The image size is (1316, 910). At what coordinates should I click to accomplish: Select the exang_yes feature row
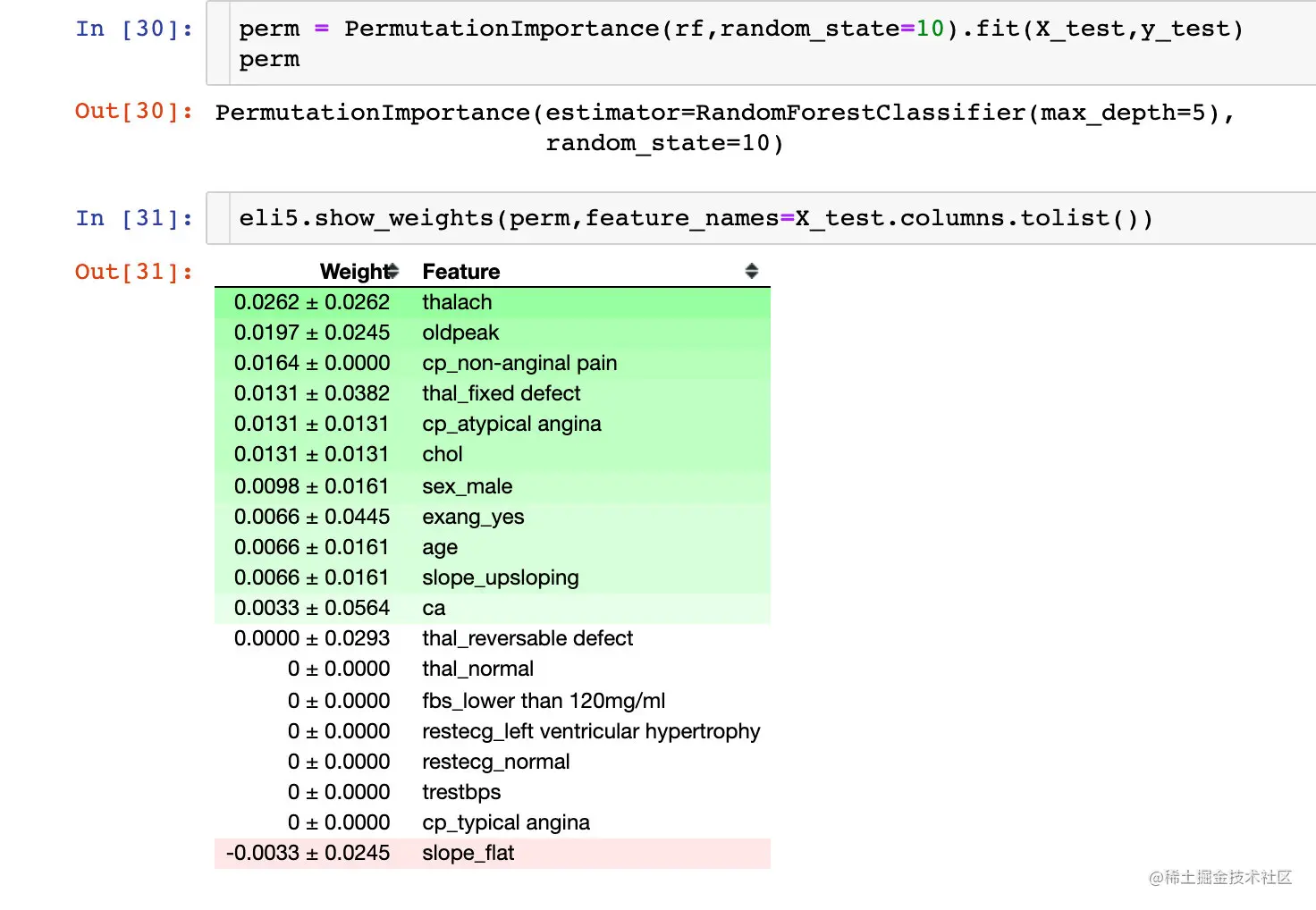(493, 517)
